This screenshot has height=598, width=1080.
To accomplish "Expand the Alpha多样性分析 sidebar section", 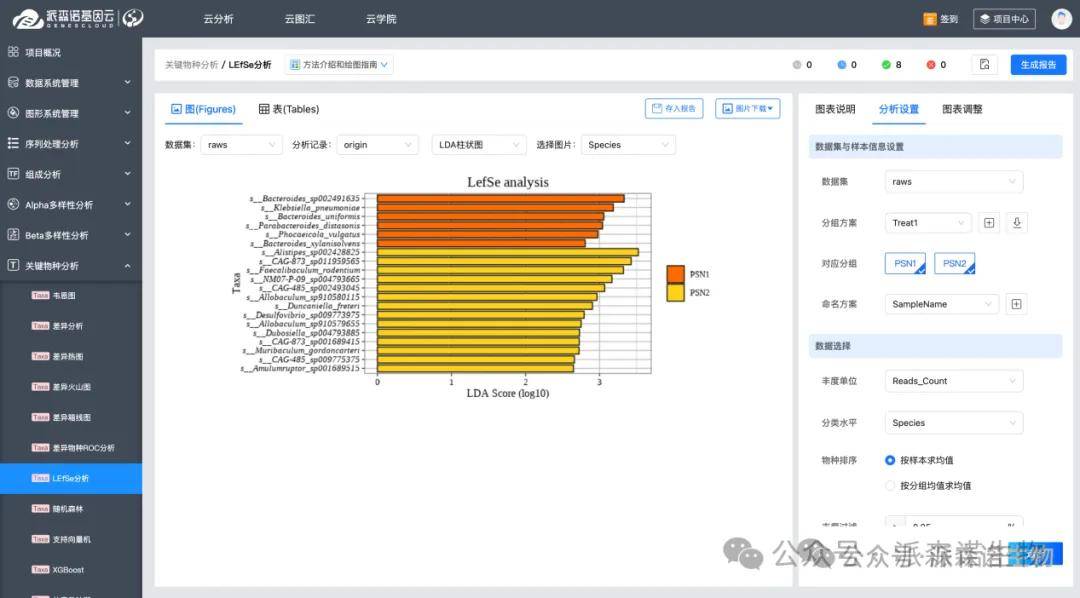I will click(x=70, y=205).
